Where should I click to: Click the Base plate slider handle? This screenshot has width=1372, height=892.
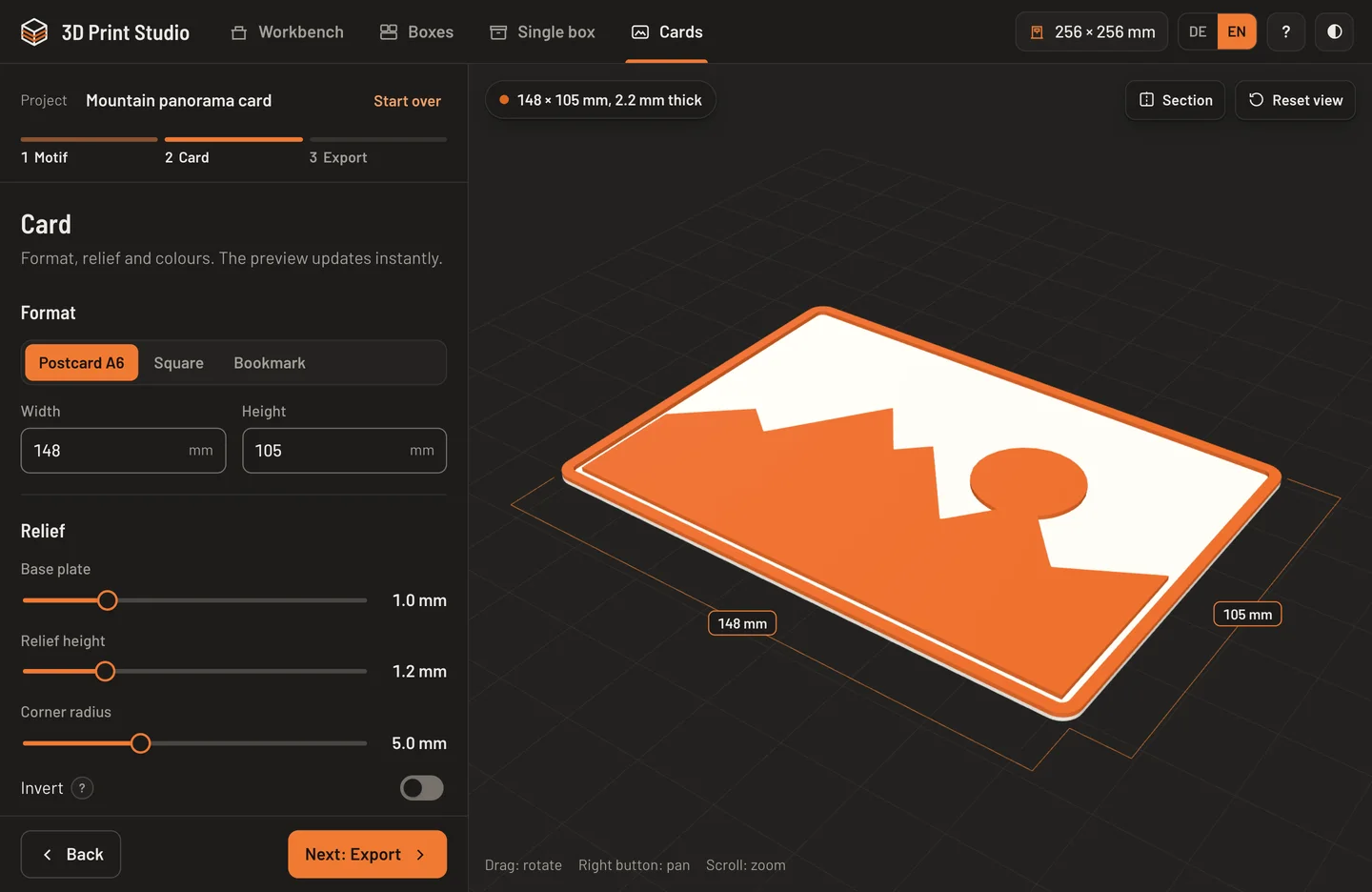point(108,600)
